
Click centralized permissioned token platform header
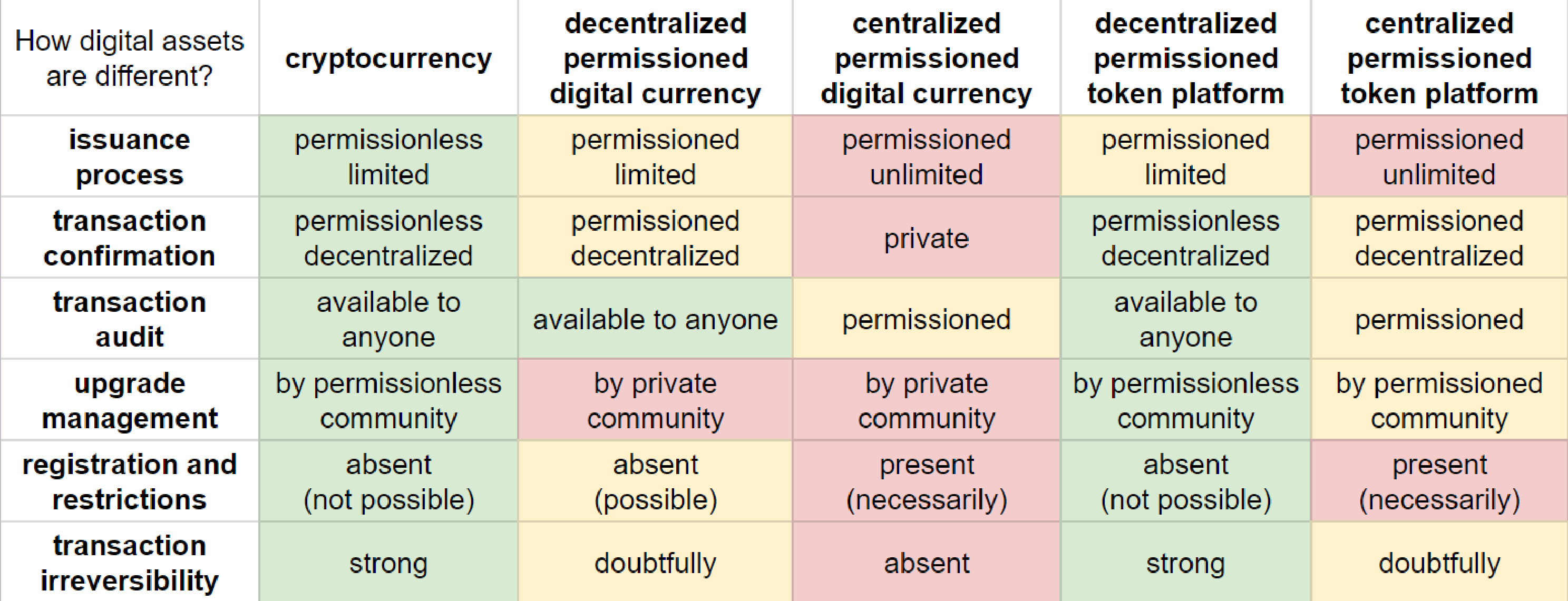click(1439, 58)
